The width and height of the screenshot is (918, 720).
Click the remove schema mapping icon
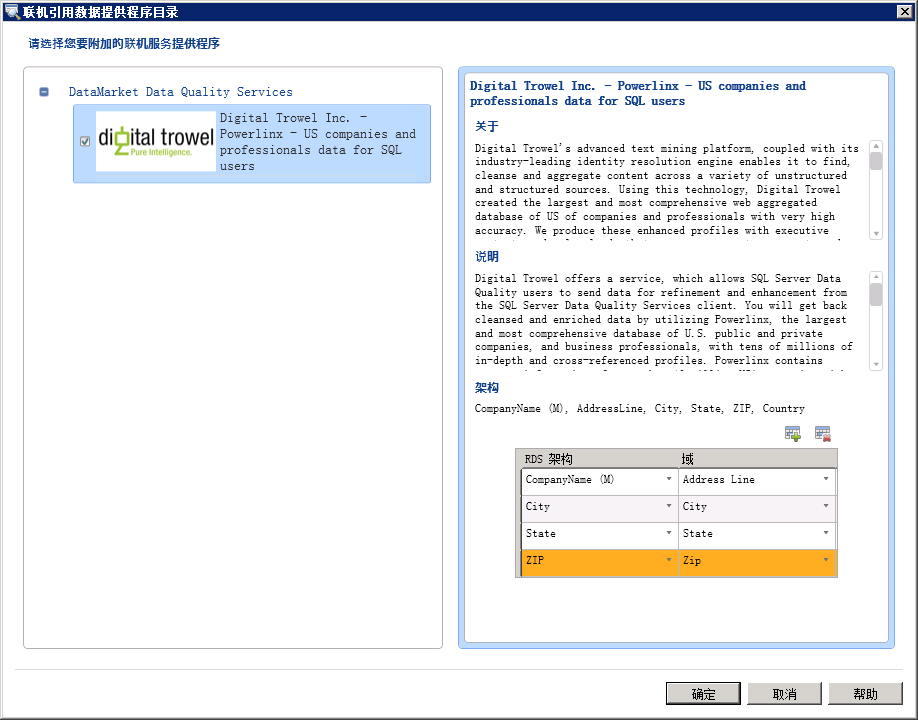click(x=823, y=434)
